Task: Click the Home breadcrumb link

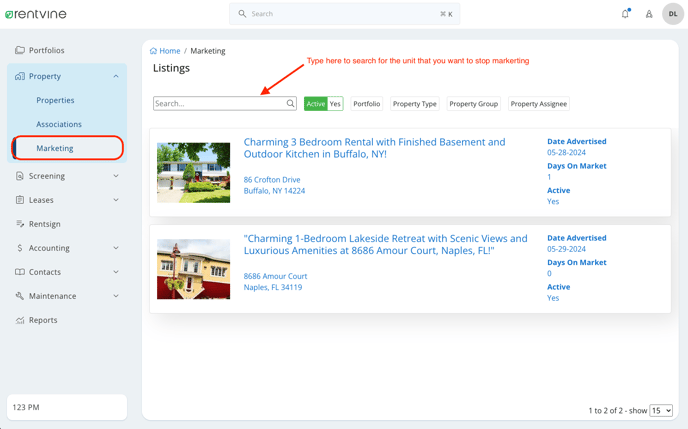Action: 169,51
